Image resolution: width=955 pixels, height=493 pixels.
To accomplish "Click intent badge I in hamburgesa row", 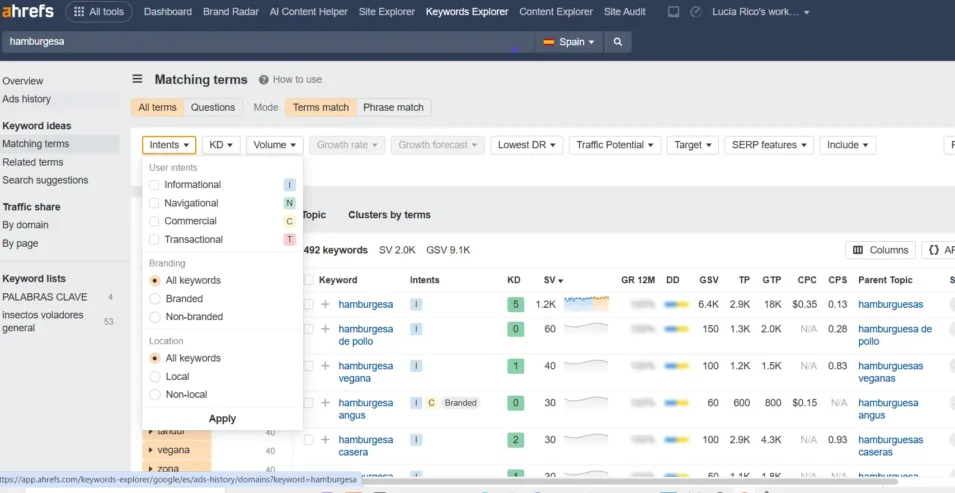I will [416, 304].
